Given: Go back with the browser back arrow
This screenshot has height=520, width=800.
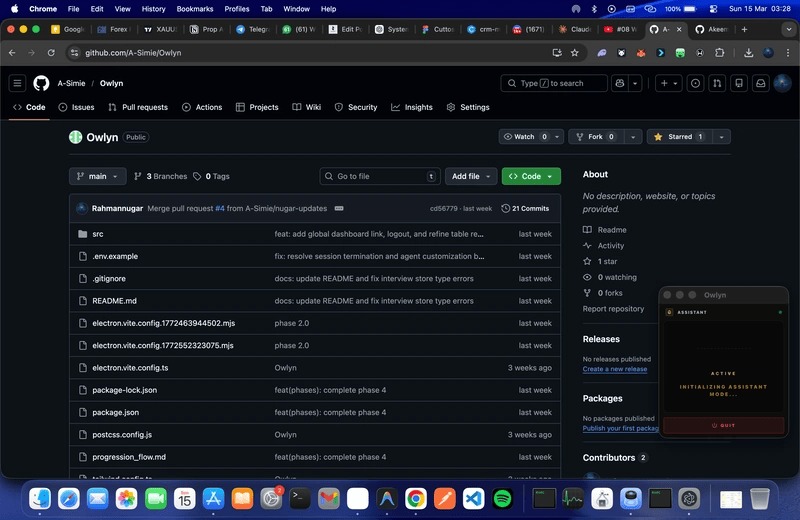Looking at the screenshot, I should tap(12, 53).
